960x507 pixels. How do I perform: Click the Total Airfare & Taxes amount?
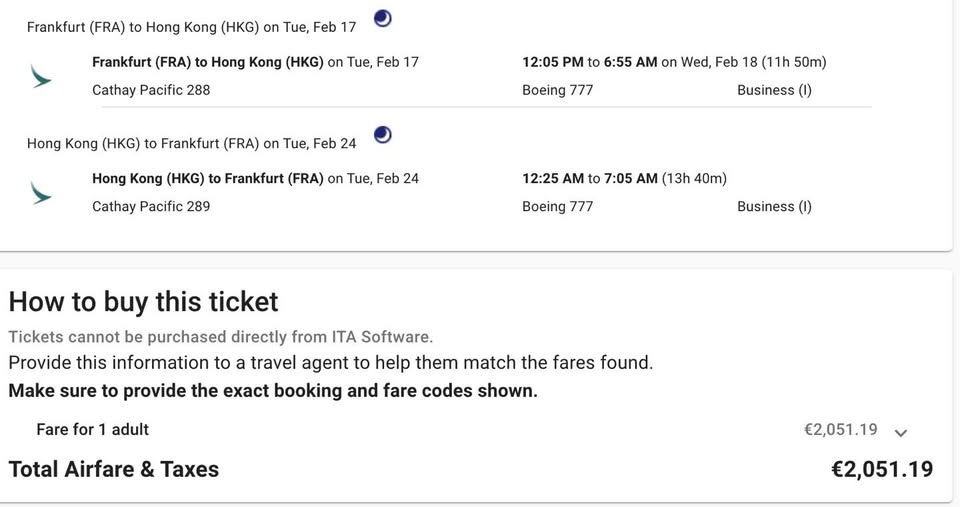click(881, 469)
